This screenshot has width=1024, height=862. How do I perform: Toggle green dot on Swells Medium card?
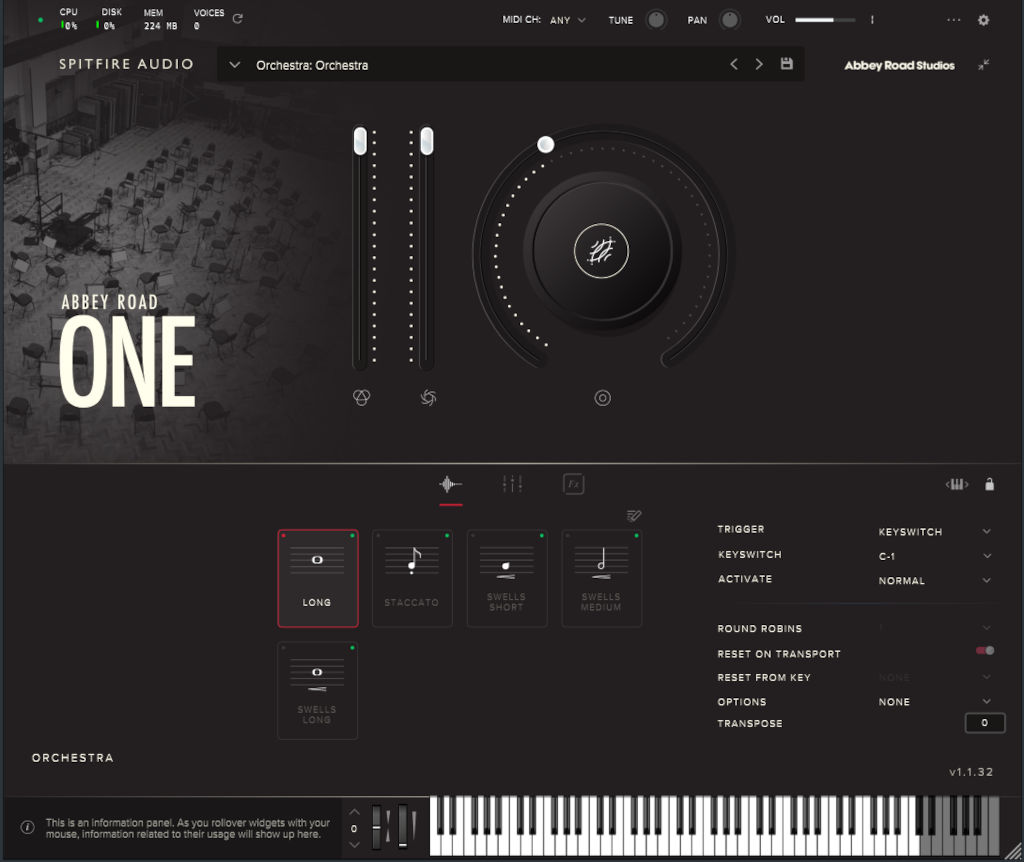pyautogui.click(x=636, y=535)
